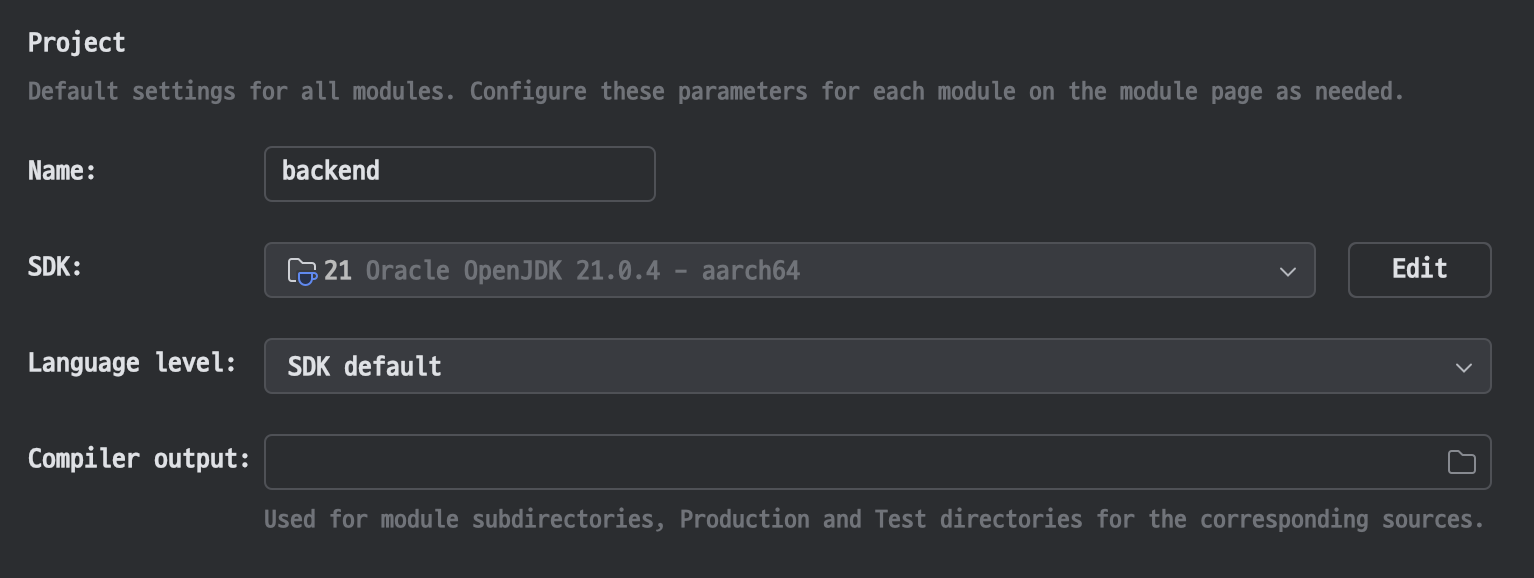Screen dimensions: 1534x578
Task: Click inside the Compiler output text field
Action: pyautogui.click(x=850, y=462)
